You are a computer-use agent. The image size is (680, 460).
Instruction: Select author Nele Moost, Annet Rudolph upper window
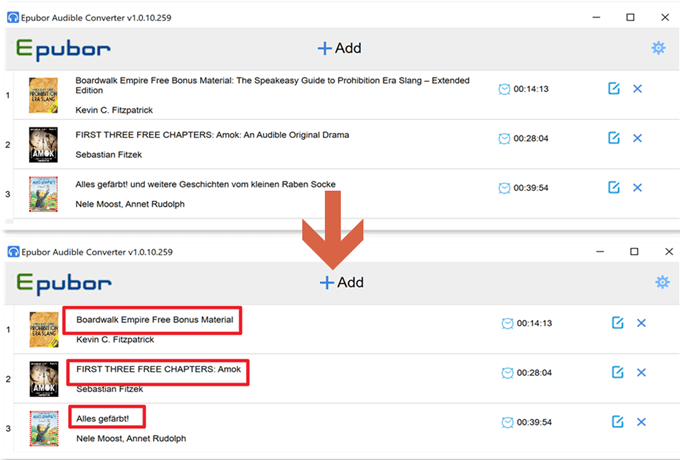click(x=130, y=204)
